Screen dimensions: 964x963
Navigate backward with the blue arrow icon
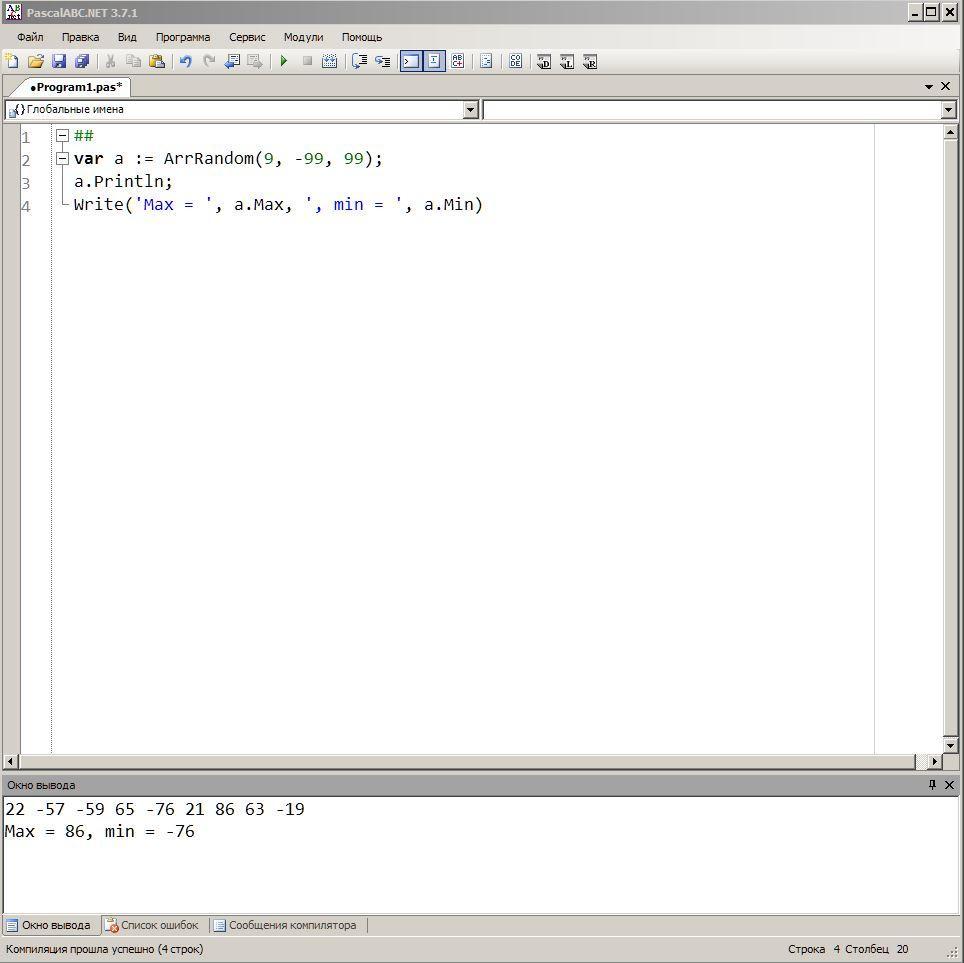click(x=232, y=61)
